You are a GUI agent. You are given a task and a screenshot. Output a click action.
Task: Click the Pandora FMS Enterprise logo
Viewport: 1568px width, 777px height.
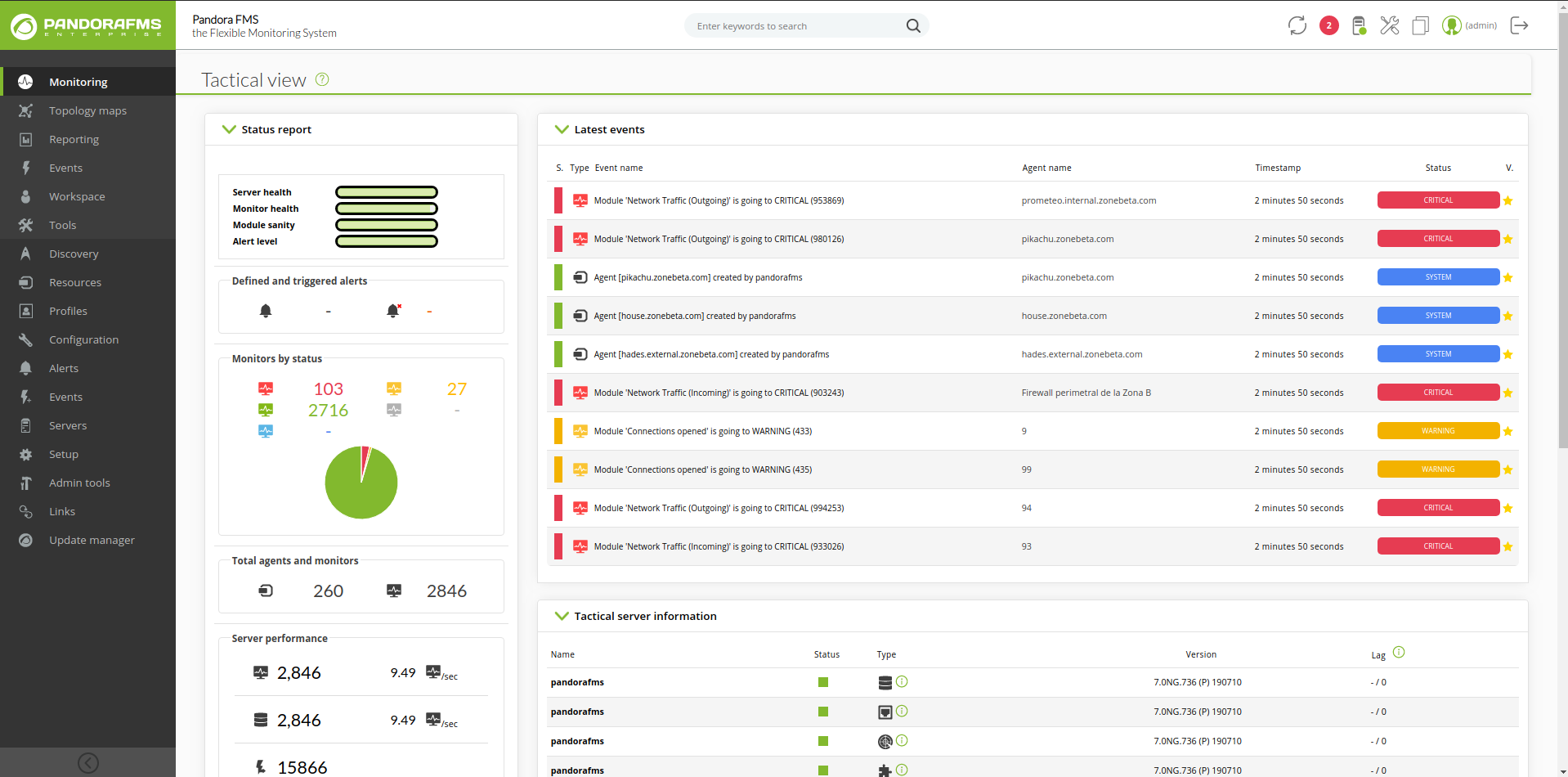pyautogui.click(x=87, y=25)
